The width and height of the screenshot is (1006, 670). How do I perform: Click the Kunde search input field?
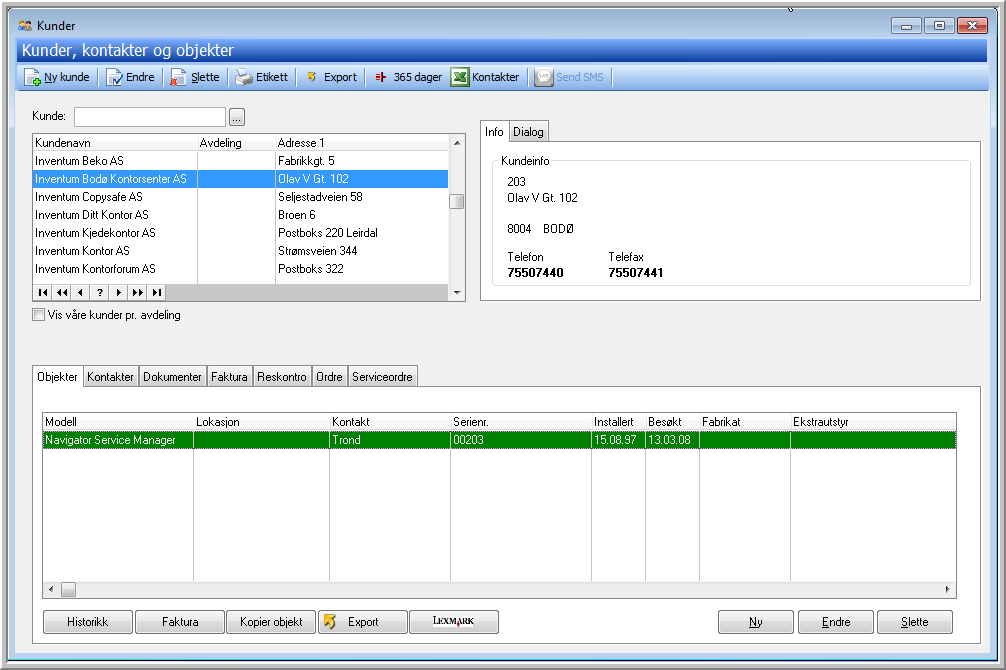click(x=150, y=116)
